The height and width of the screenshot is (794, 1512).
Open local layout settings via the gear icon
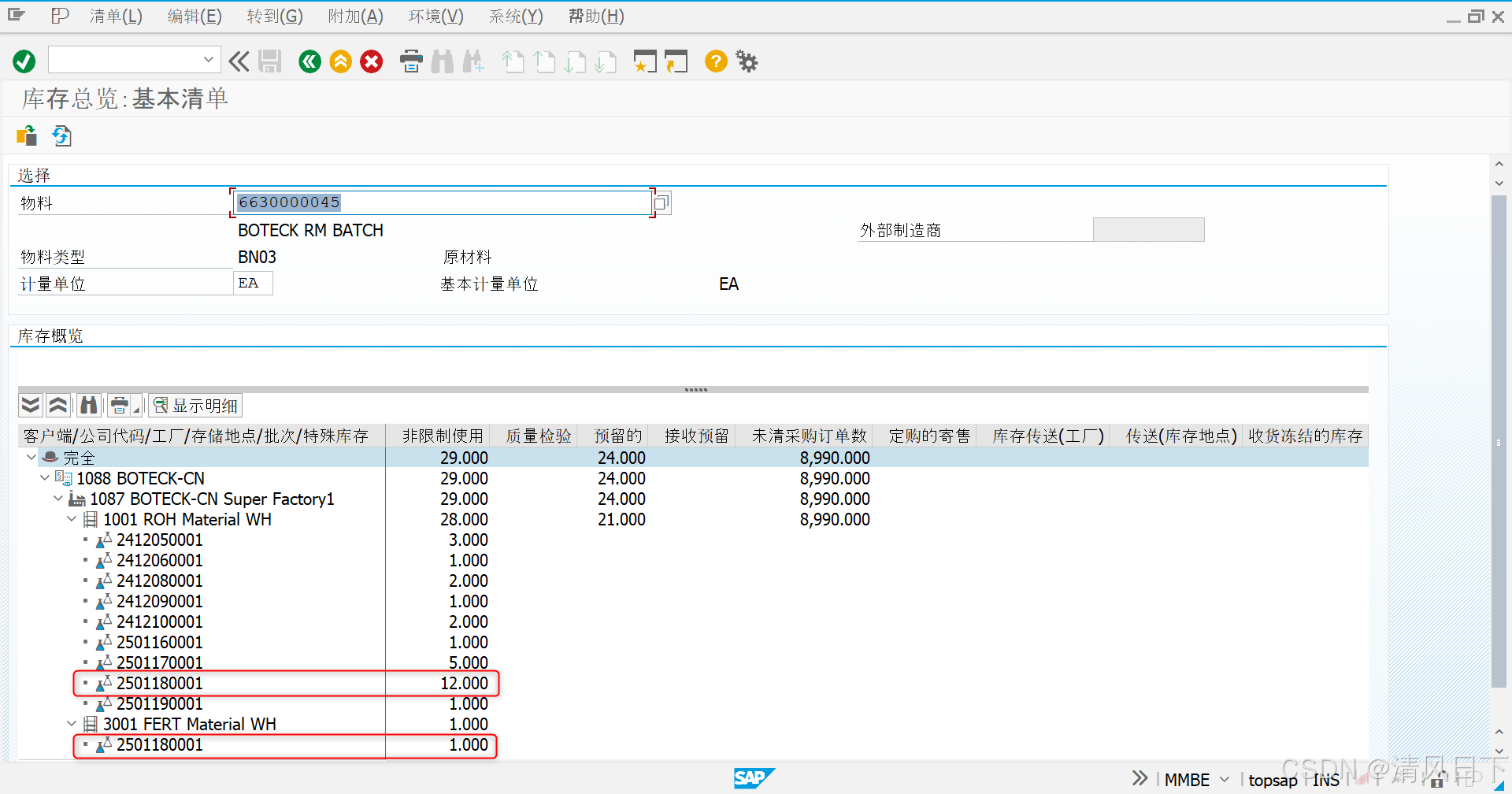tap(746, 61)
